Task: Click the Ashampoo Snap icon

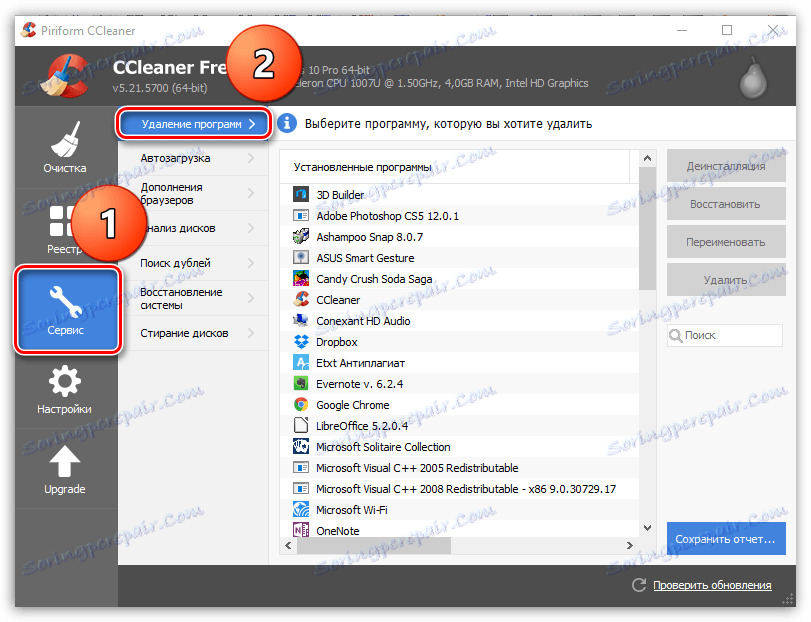Action: tap(301, 237)
